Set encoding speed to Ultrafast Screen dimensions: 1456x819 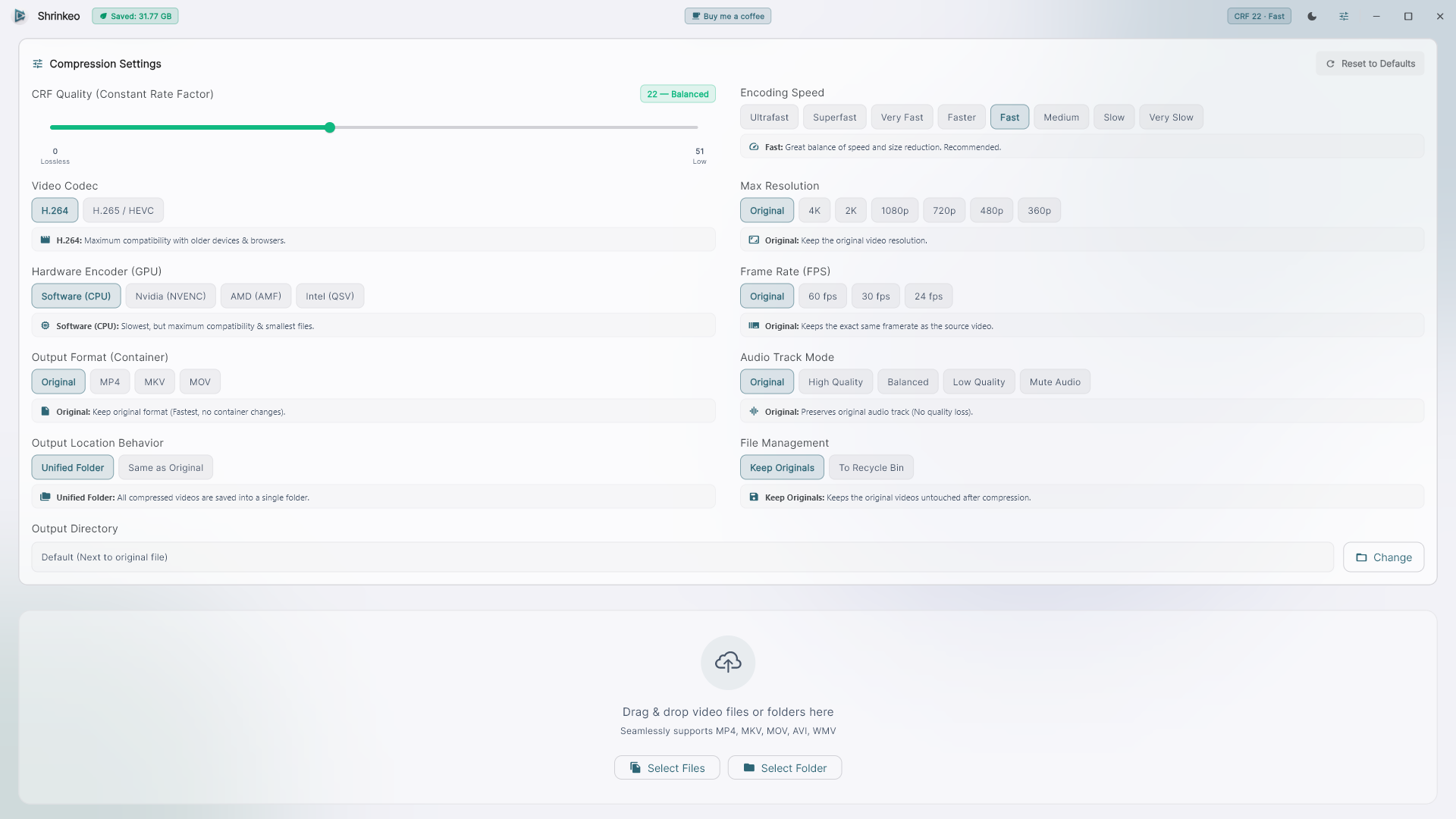(770, 118)
